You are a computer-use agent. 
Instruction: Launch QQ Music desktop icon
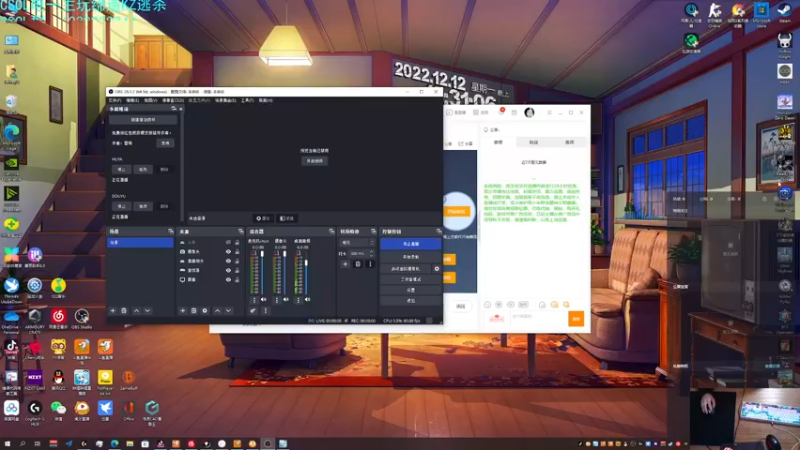click(58, 288)
